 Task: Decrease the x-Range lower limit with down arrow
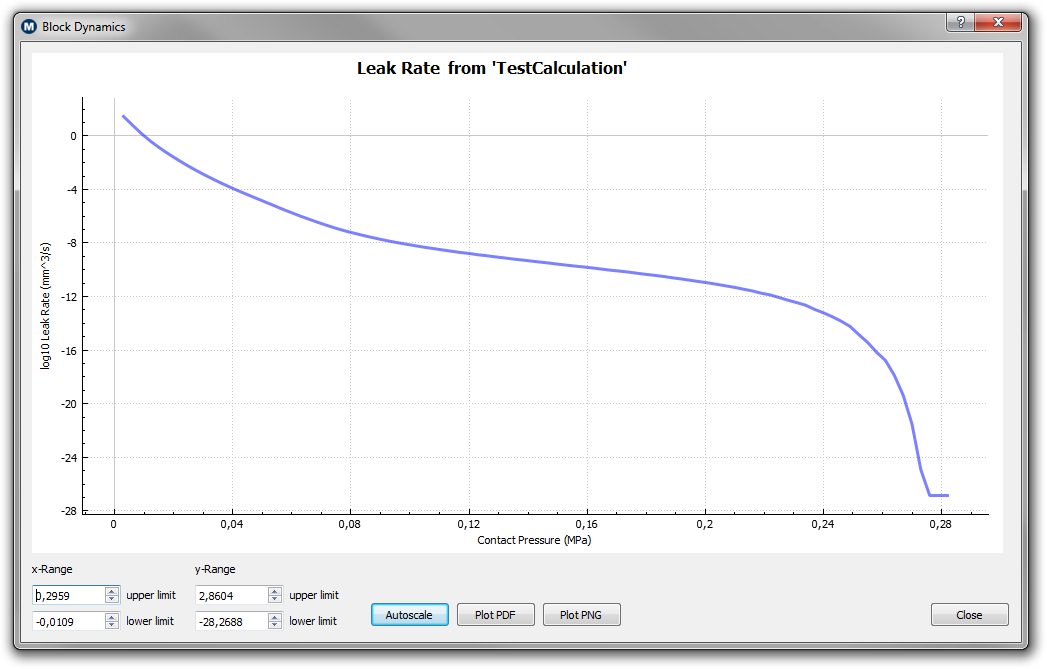pos(112,625)
